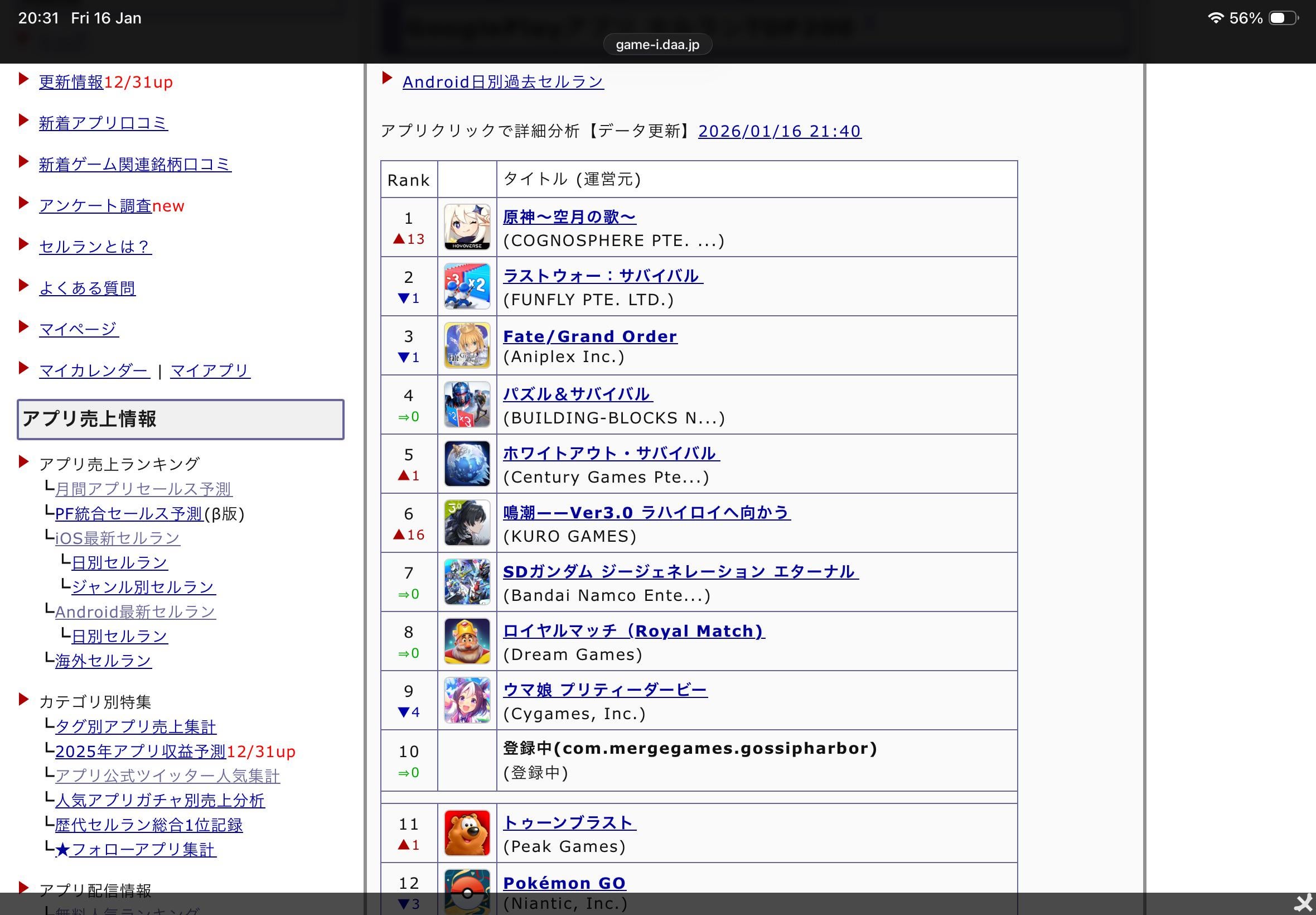The height and width of the screenshot is (915, 1316).
Task: Open よくある質問 link
Action: 87,288
